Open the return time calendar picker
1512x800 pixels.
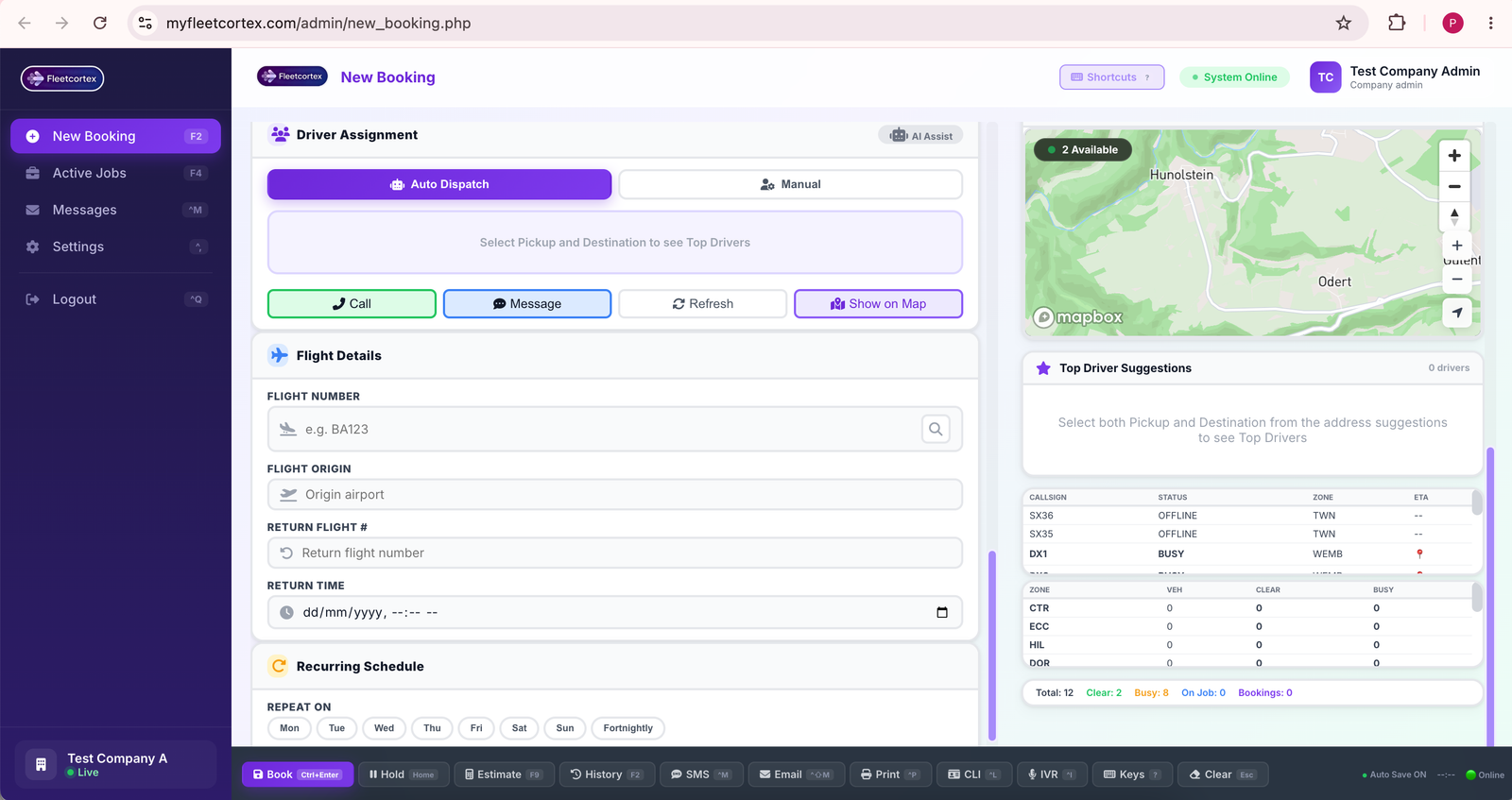(942, 613)
